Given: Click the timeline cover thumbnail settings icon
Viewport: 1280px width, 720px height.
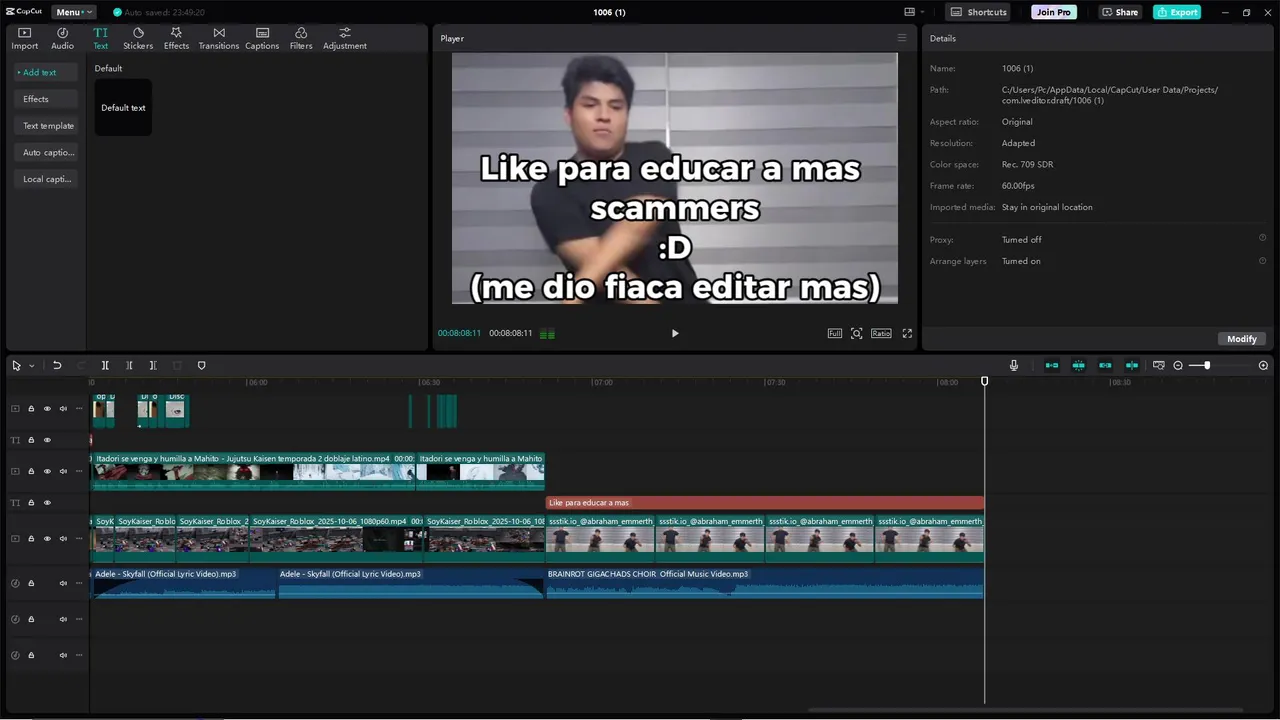Looking at the screenshot, I should point(1159,365).
